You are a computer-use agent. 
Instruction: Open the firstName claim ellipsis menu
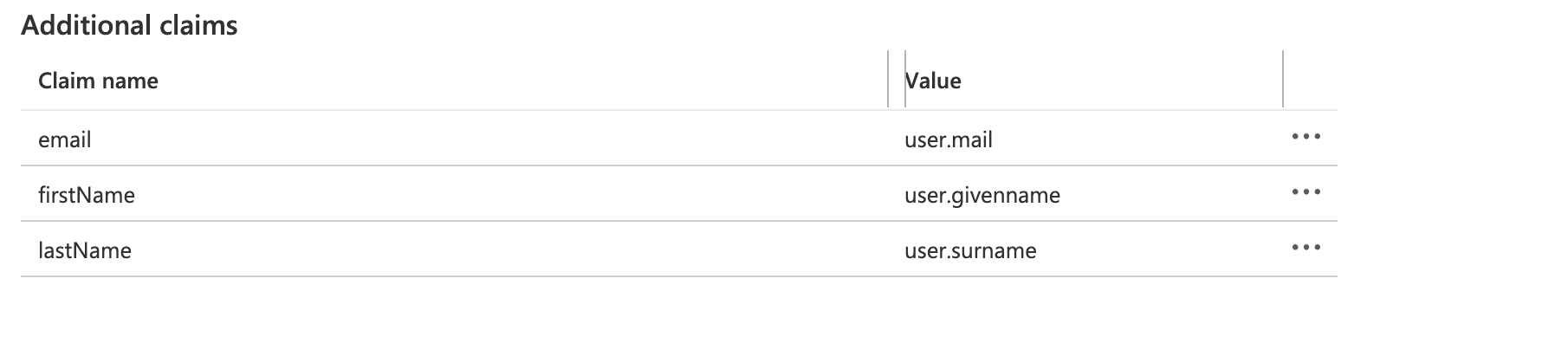pyautogui.click(x=1306, y=192)
